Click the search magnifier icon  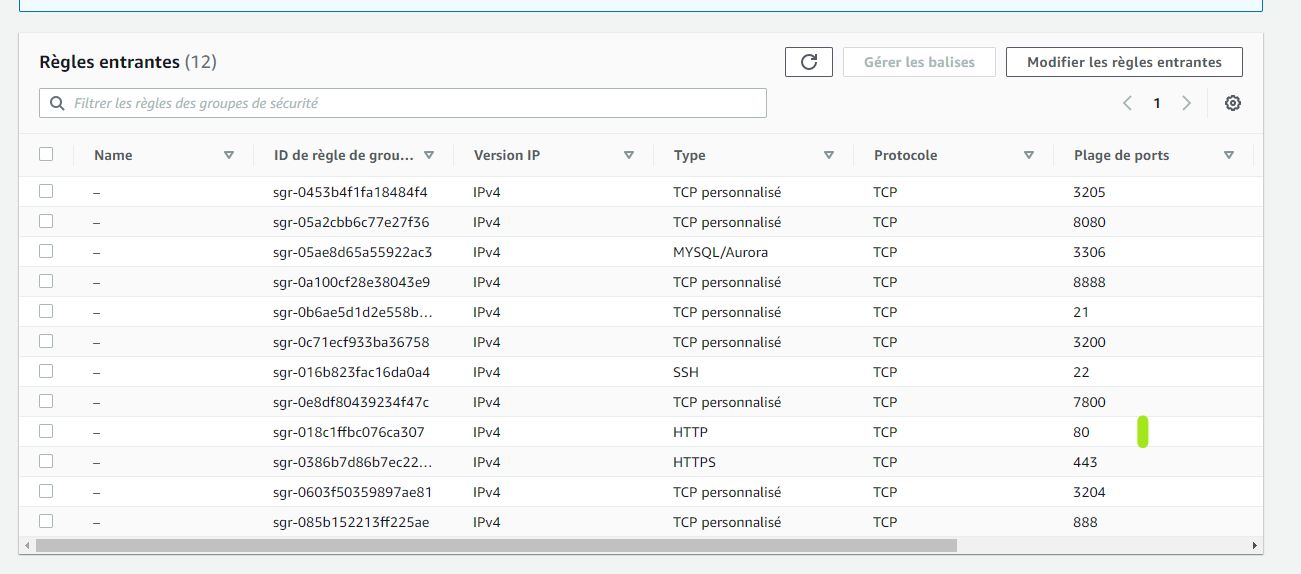click(56, 103)
